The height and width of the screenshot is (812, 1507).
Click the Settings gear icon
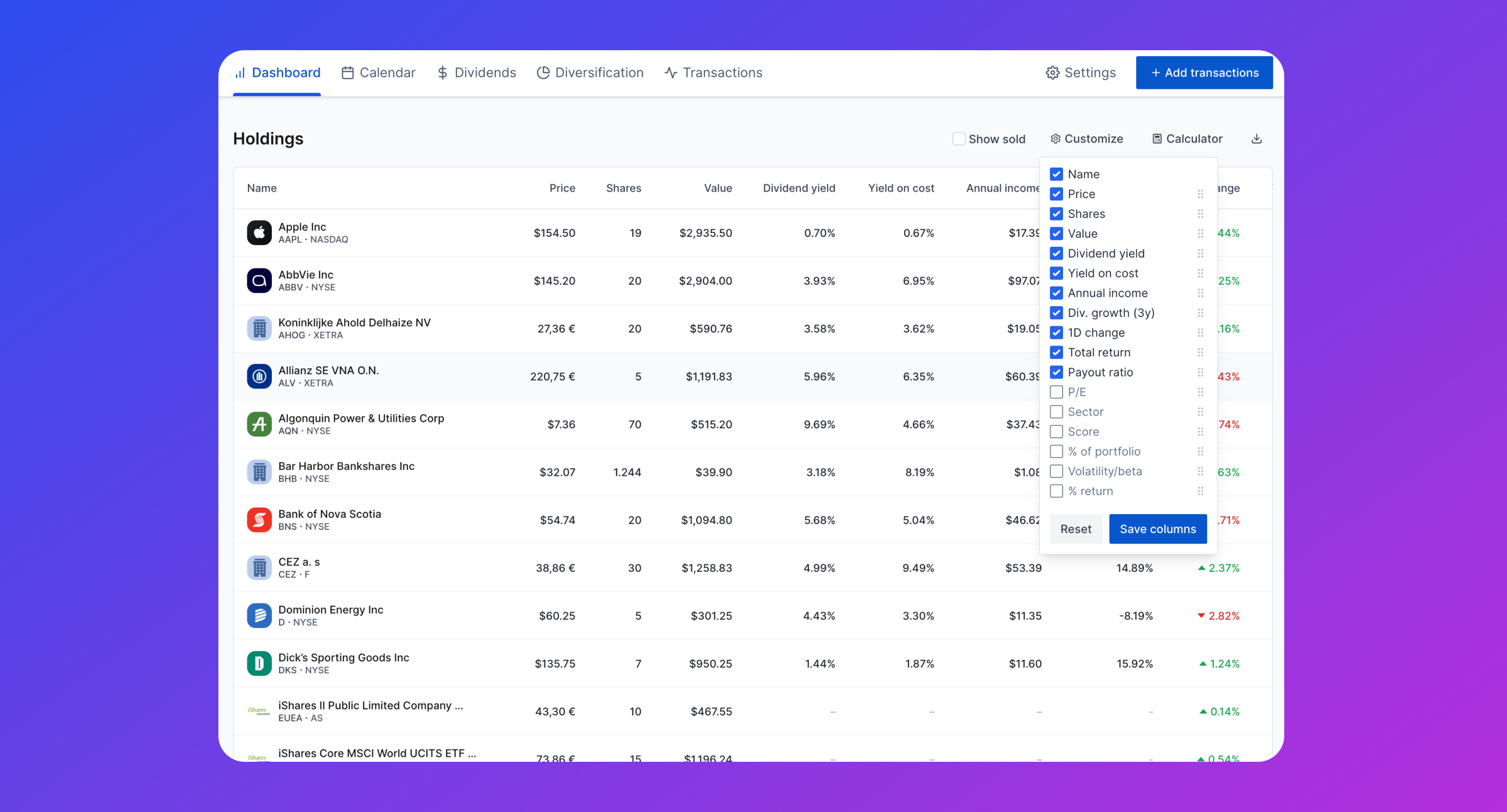1053,73
